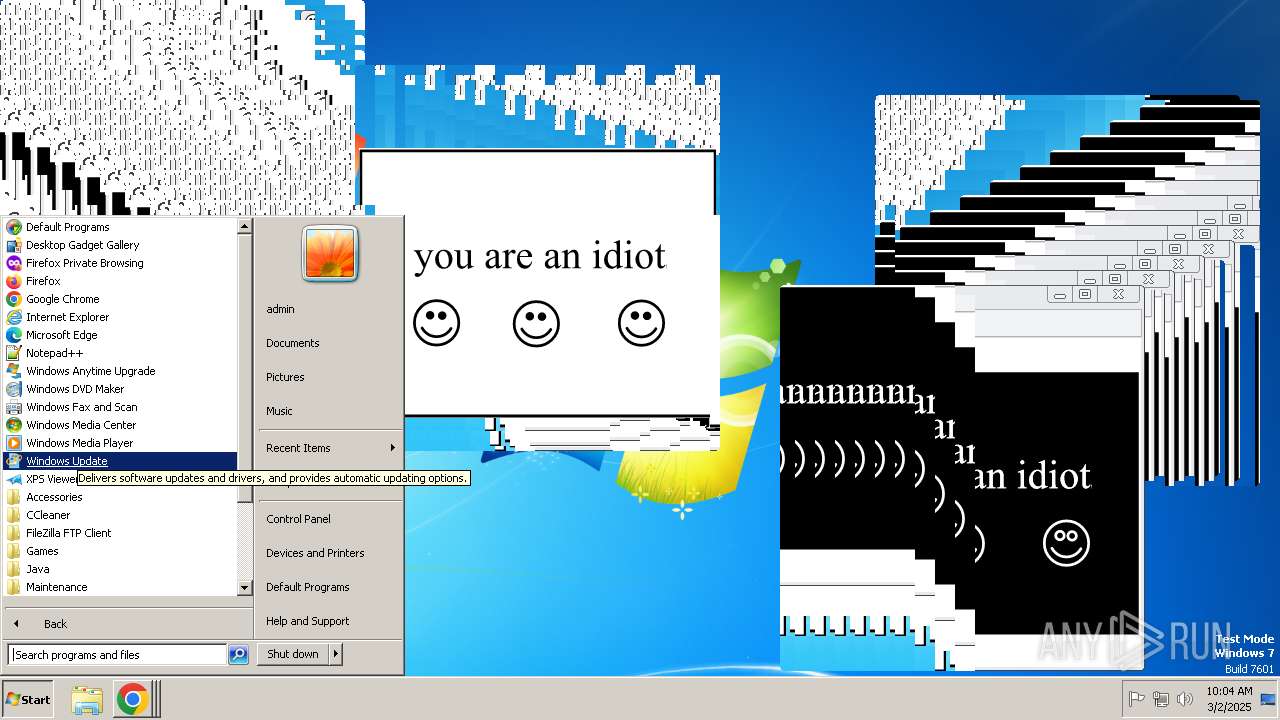Click the Search programs and files box
The height and width of the screenshot is (720, 1280).
coord(118,655)
